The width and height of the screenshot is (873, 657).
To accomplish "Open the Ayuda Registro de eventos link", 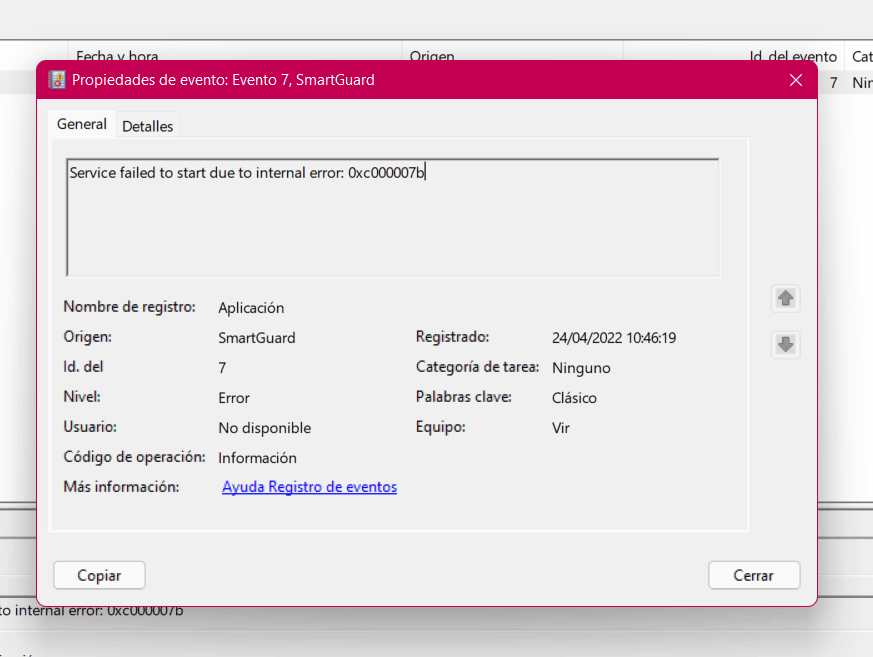I will pos(310,487).
